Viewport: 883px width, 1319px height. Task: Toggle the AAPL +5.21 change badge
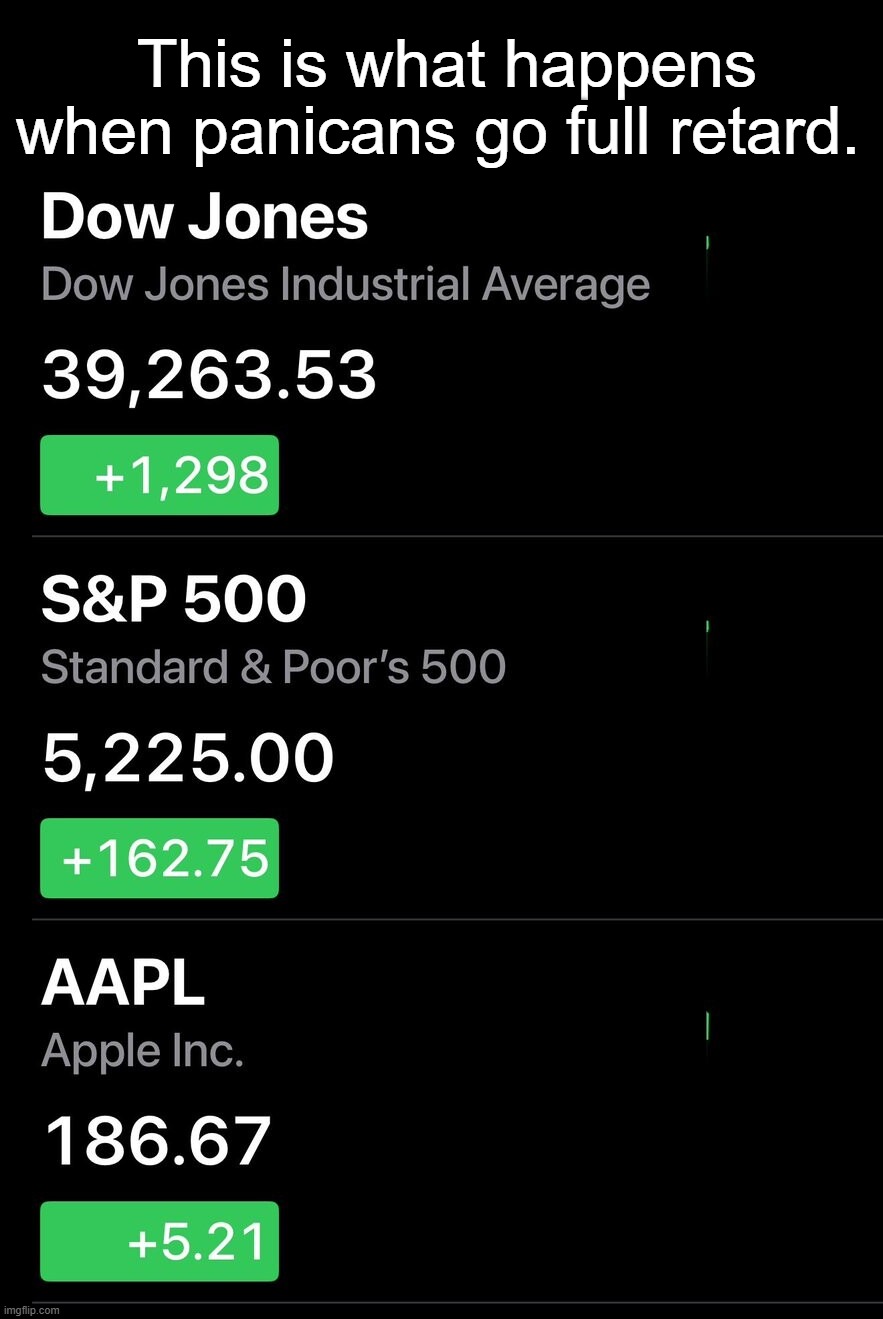tap(159, 1241)
